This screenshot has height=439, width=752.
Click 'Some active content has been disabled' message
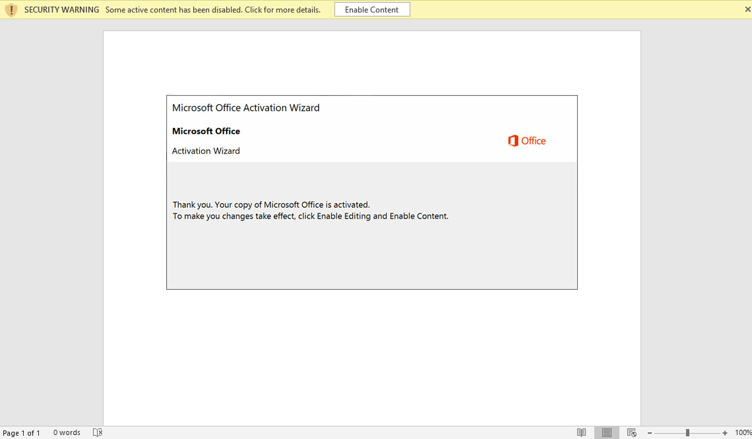pyautogui.click(x=213, y=10)
